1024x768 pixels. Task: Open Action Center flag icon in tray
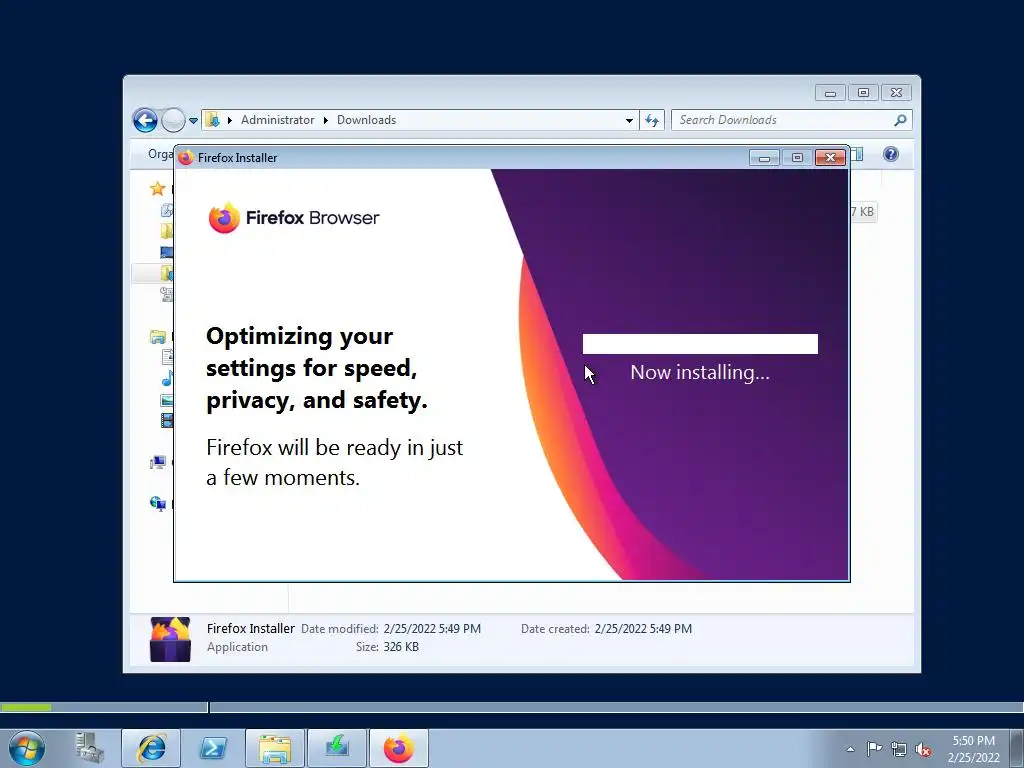pos(874,749)
